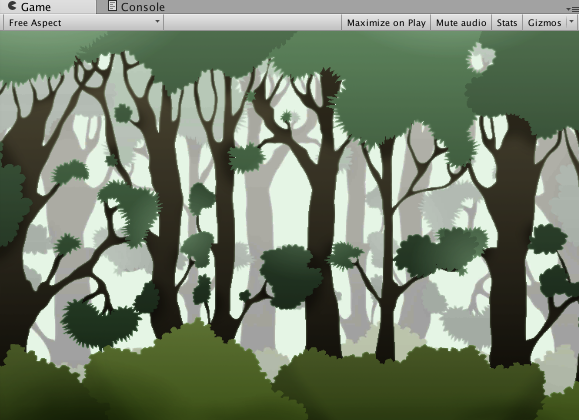Open the Gizmos dropdown arrow

click(572, 22)
